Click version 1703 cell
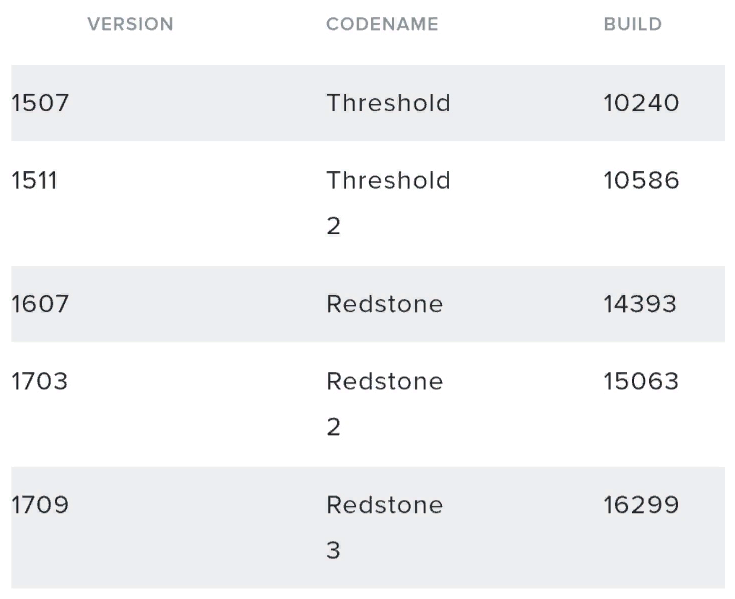The image size is (735, 599). click(40, 382)
